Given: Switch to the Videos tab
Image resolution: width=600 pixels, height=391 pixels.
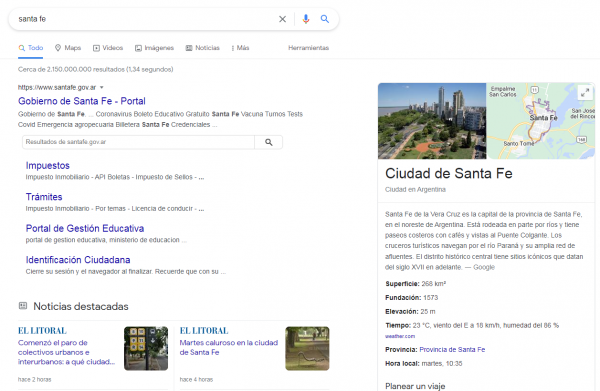Looking at the screenshot, I should (x=108, y=48).
